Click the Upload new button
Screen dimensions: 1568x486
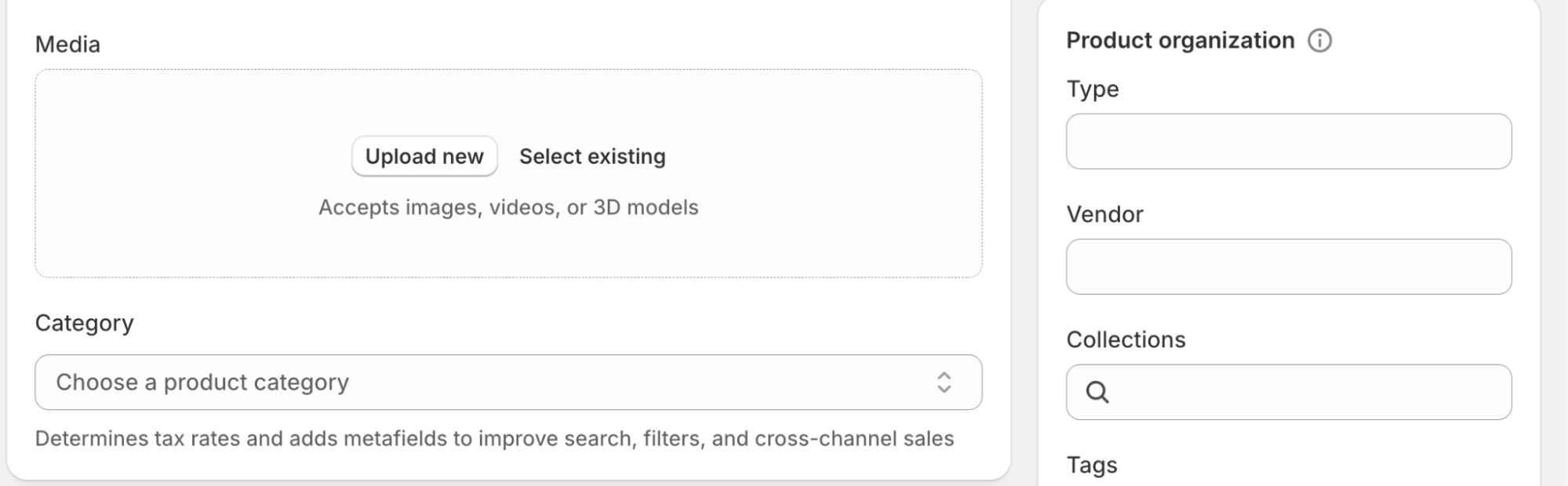click(x=424, y=157)
